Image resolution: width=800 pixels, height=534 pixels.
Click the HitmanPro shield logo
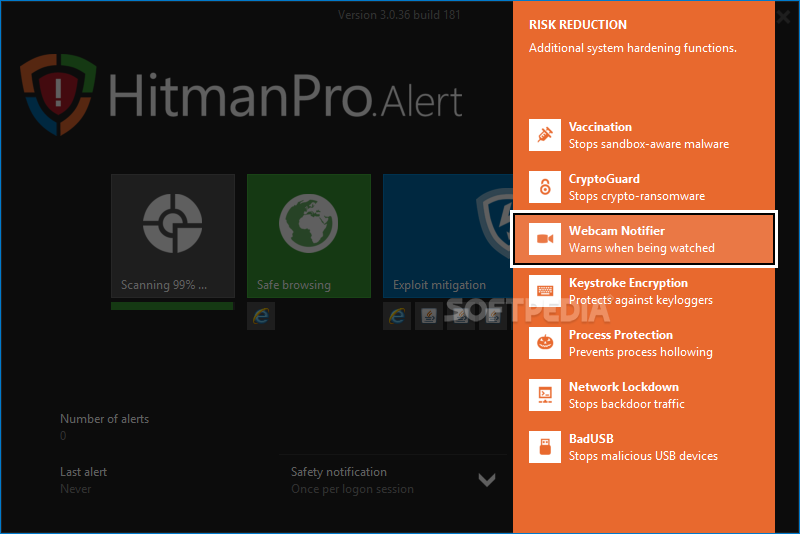click(x=58, y=94)
